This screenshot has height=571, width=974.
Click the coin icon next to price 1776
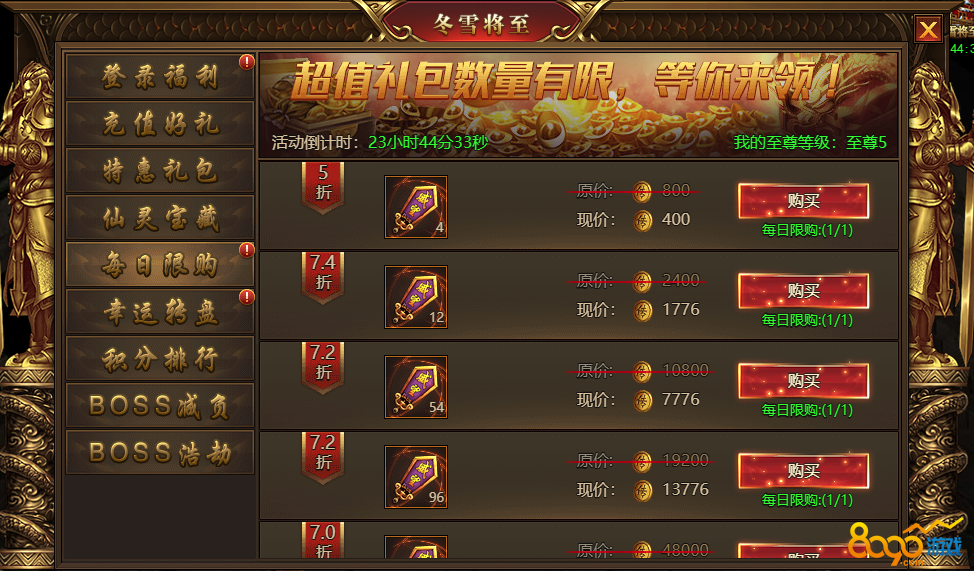(x=642, y=311)
